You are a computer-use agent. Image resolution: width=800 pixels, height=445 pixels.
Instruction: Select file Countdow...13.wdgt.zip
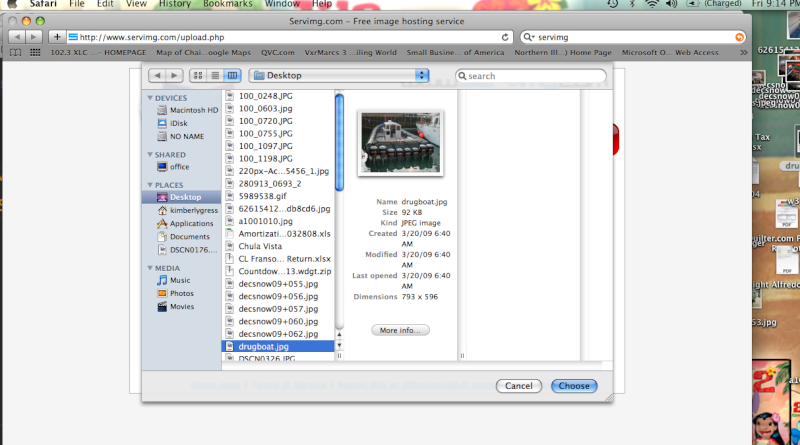[x=279, y=271]
